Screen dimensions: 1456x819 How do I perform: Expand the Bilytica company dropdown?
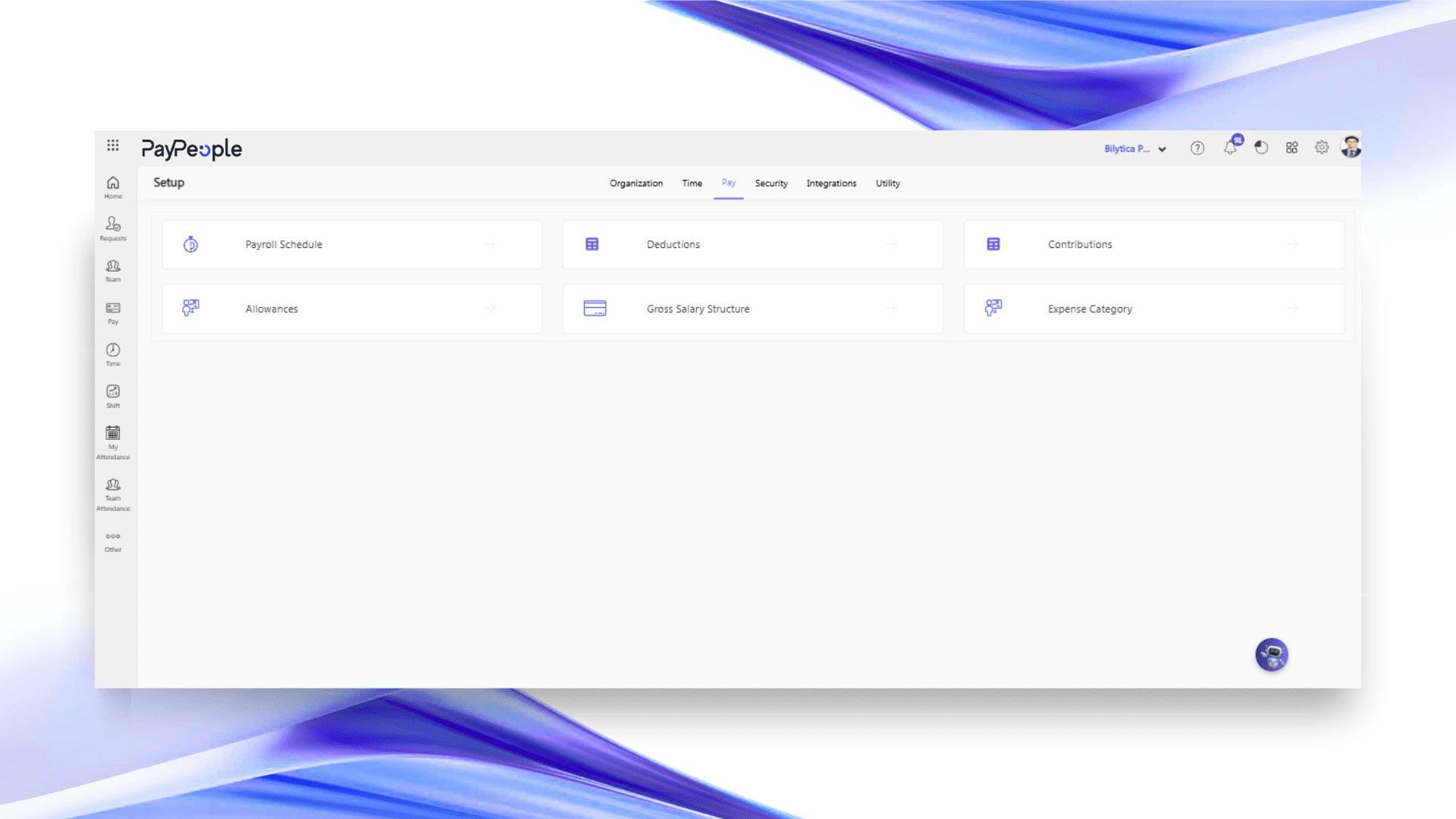pyautogui.click(x=1135, y=149)
